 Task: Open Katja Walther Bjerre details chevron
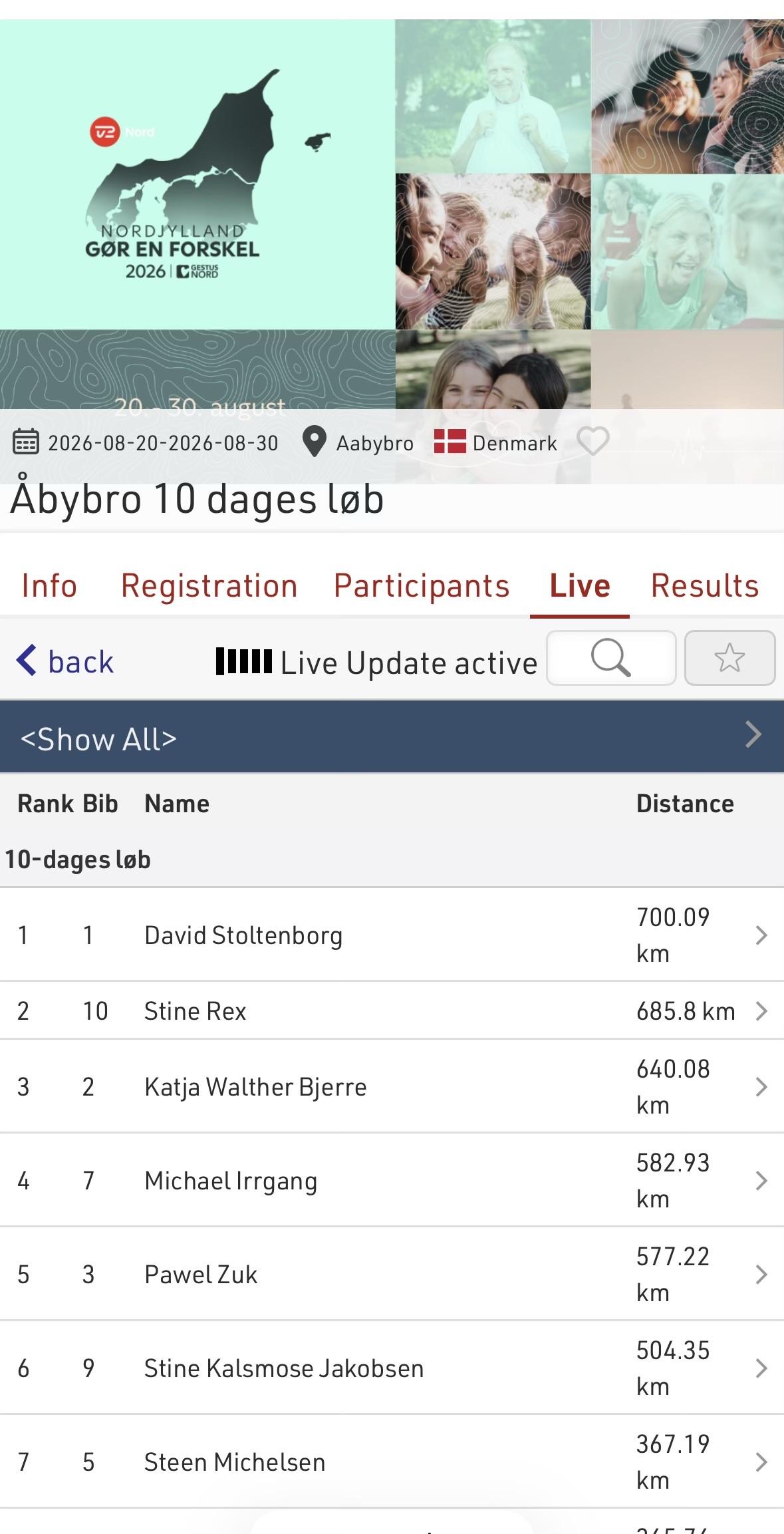point(761,1087)
